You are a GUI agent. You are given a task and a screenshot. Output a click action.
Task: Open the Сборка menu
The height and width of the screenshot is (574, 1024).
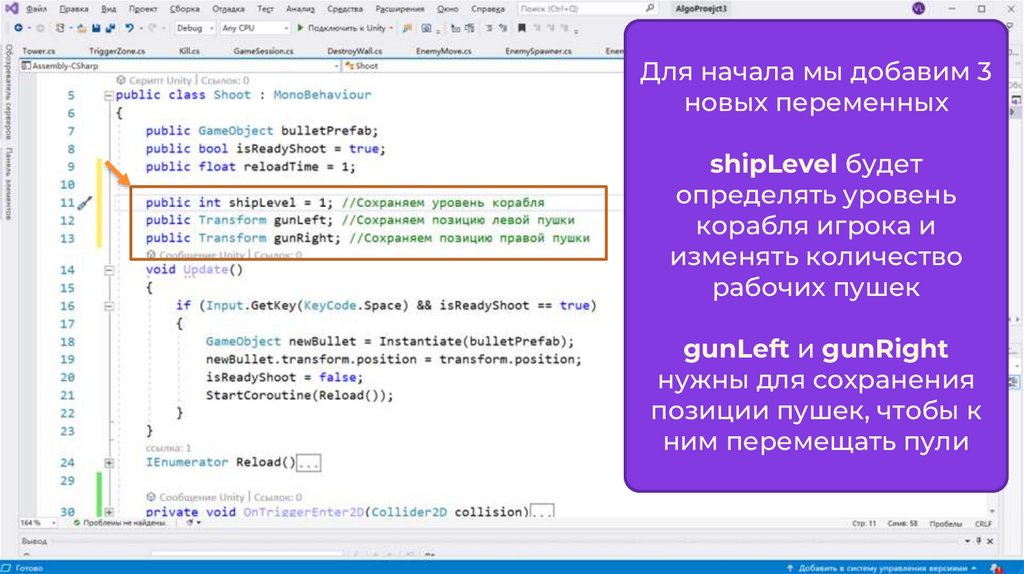pyautogui.click(x=185, y=9)
